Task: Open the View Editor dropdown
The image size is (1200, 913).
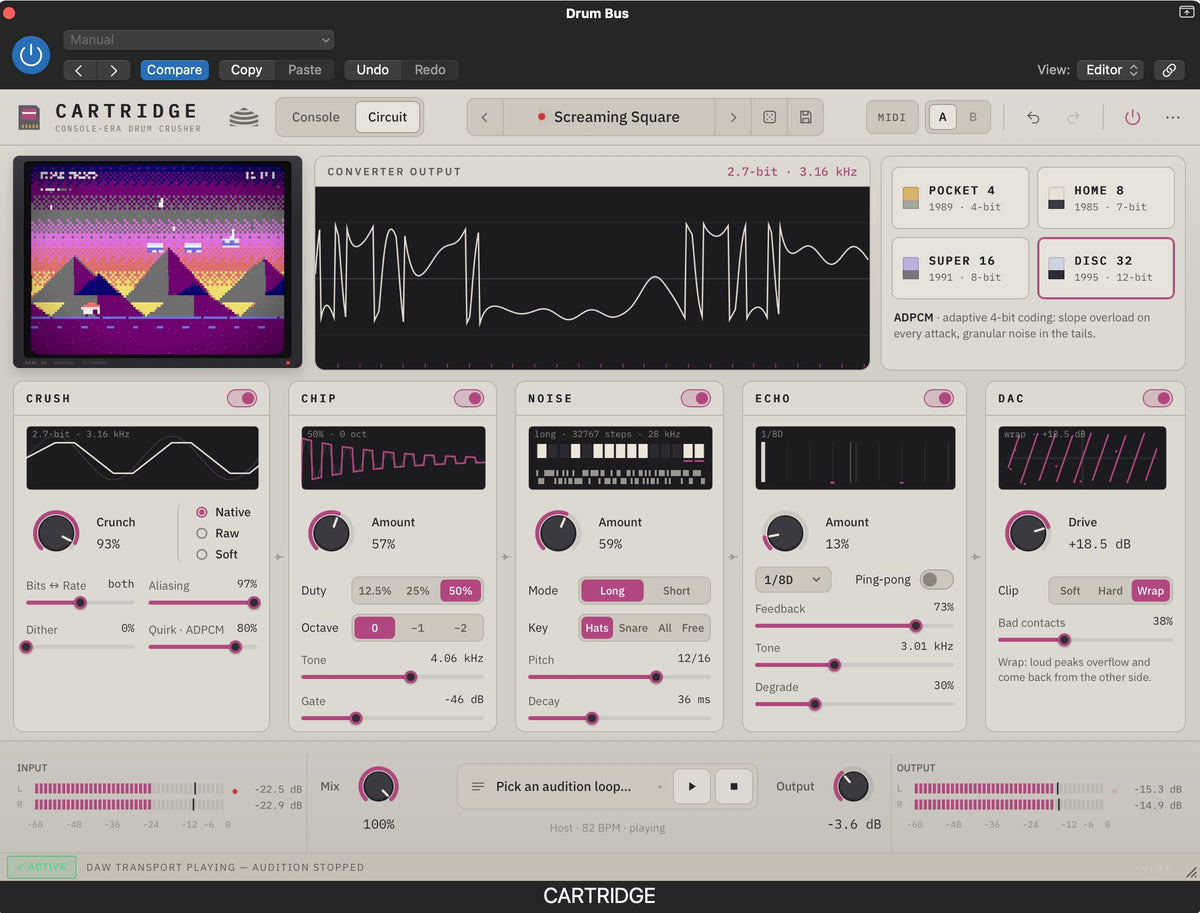Action: (1110, 70)
